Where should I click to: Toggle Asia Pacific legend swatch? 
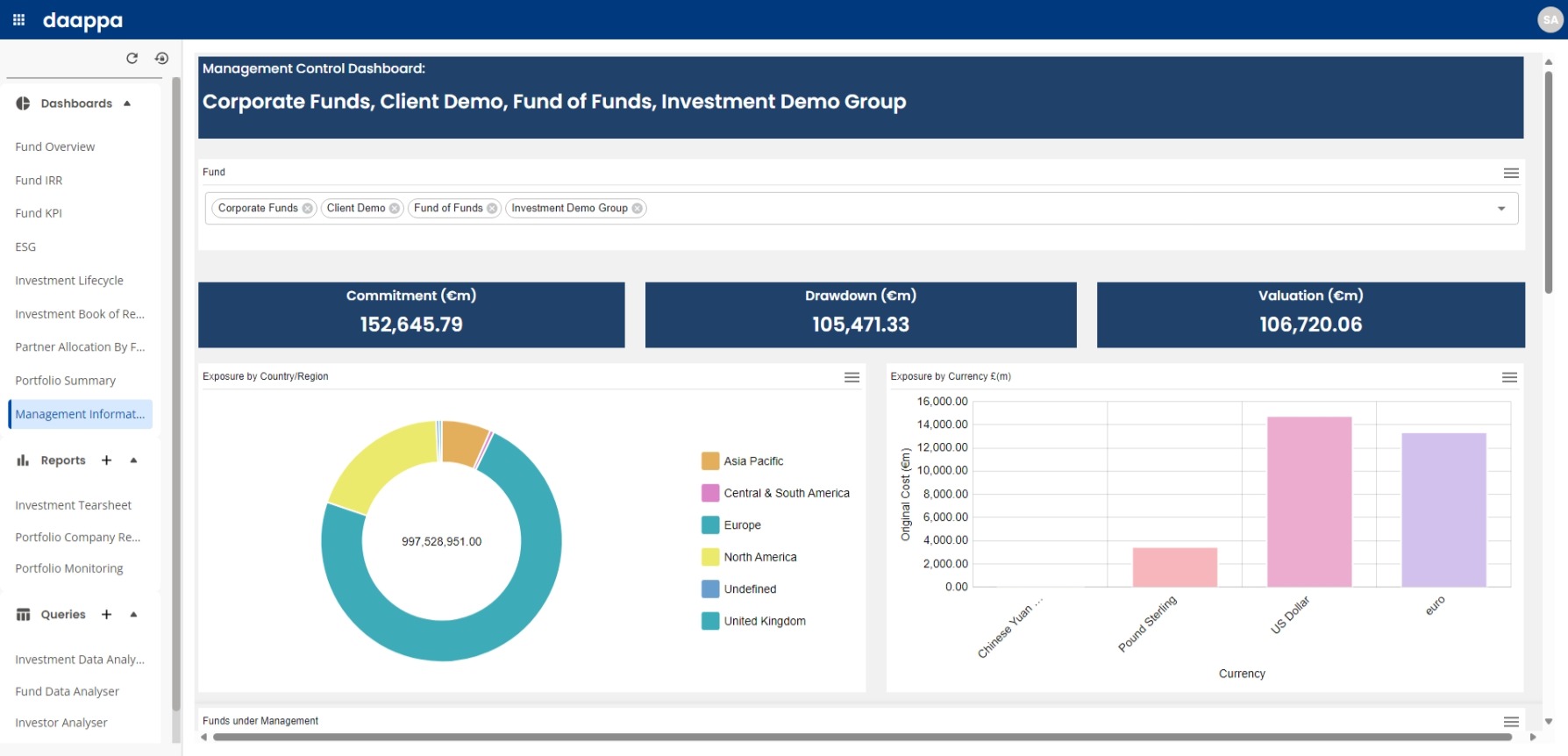(x=710, y=461)
